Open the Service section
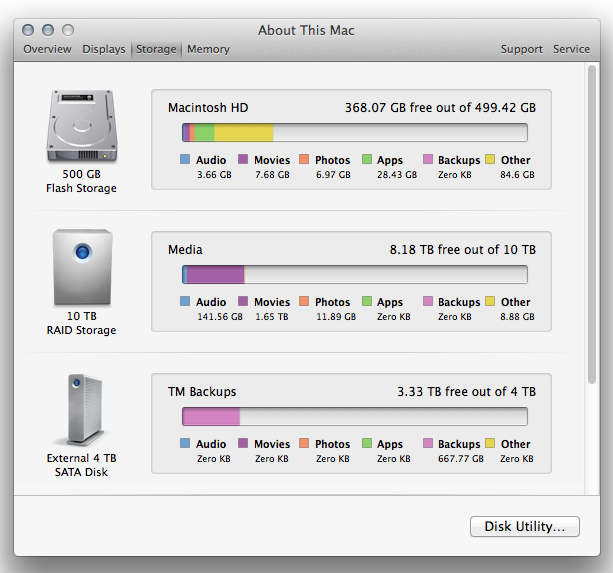This screenshot has width=613, height=573. coord(571,49)
